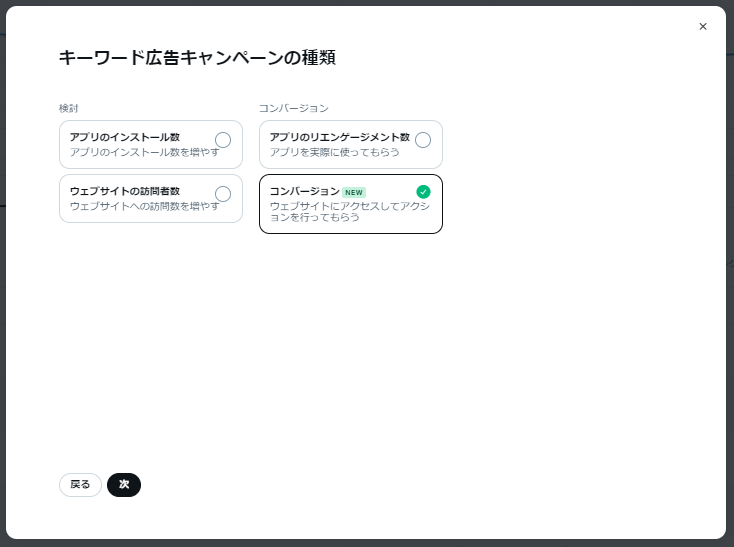Image resolution: width=734 pixels, height=547 pixels.
Task: Select the アプリのリエンゲージメント数 radio button
Action: (x=423, y=140)
